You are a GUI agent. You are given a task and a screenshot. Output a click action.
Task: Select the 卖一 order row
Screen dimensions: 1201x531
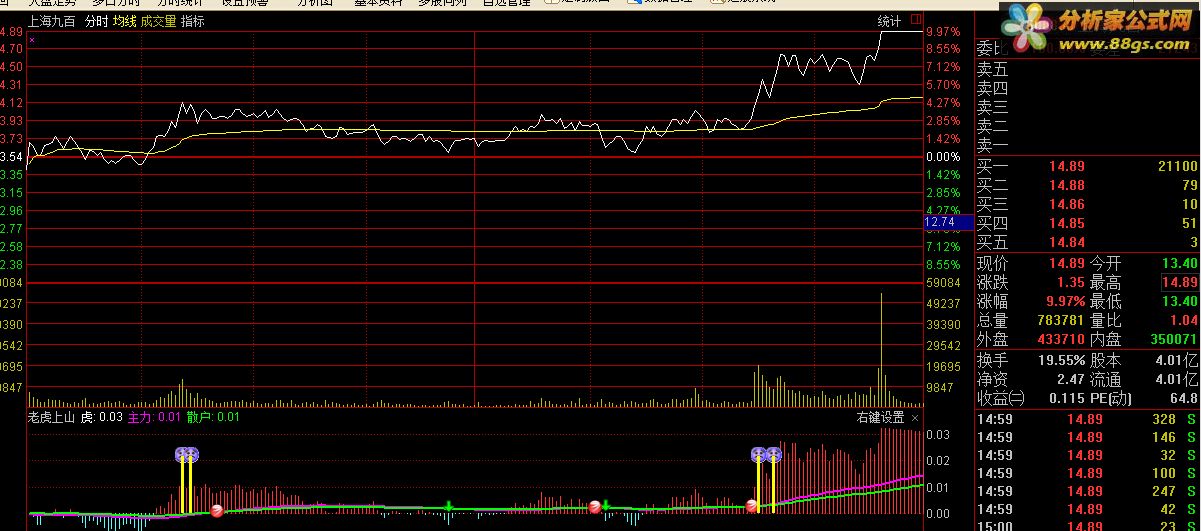[x=1087, y=146]
